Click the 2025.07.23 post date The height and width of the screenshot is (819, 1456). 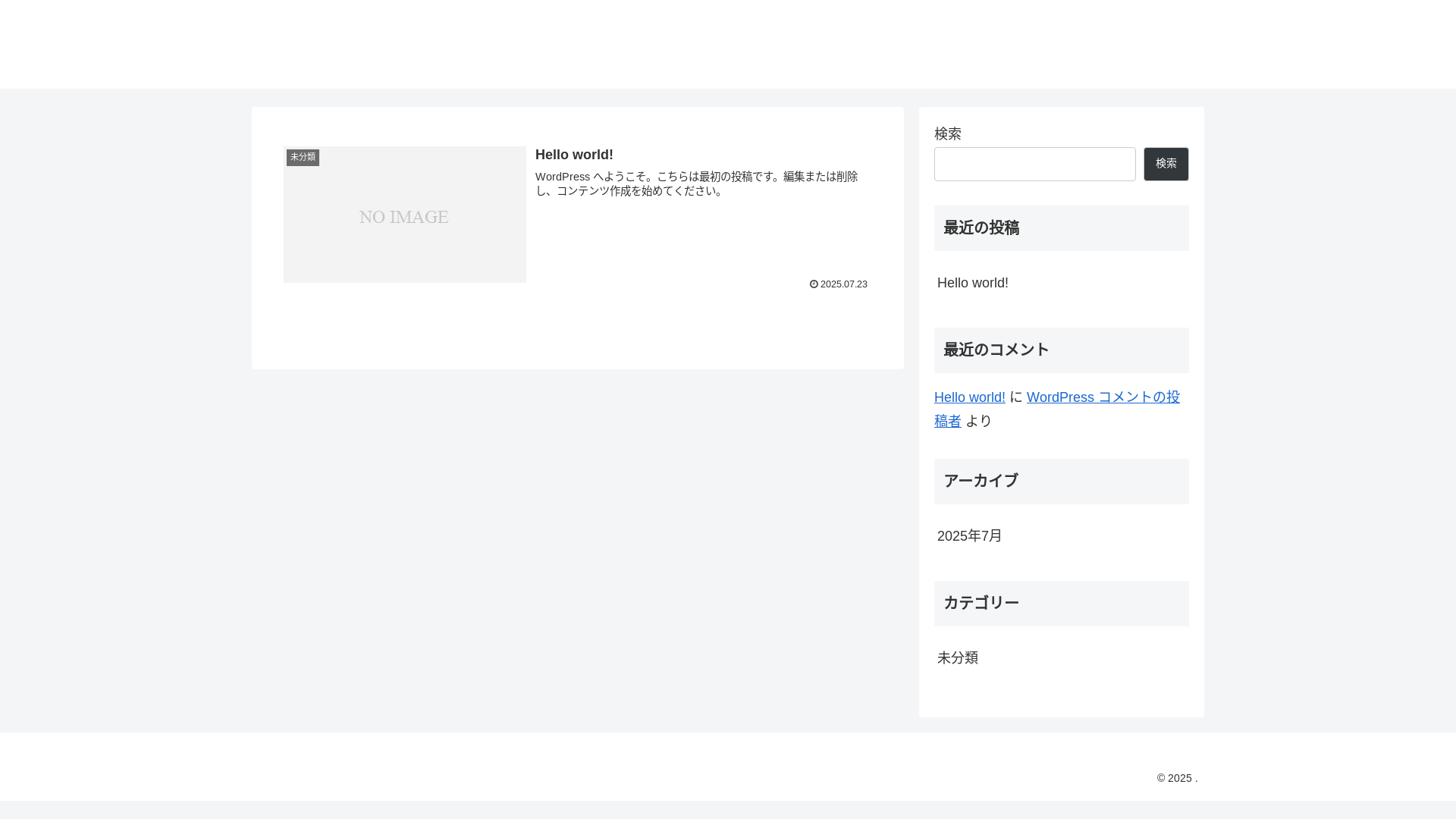click(843, 284)
